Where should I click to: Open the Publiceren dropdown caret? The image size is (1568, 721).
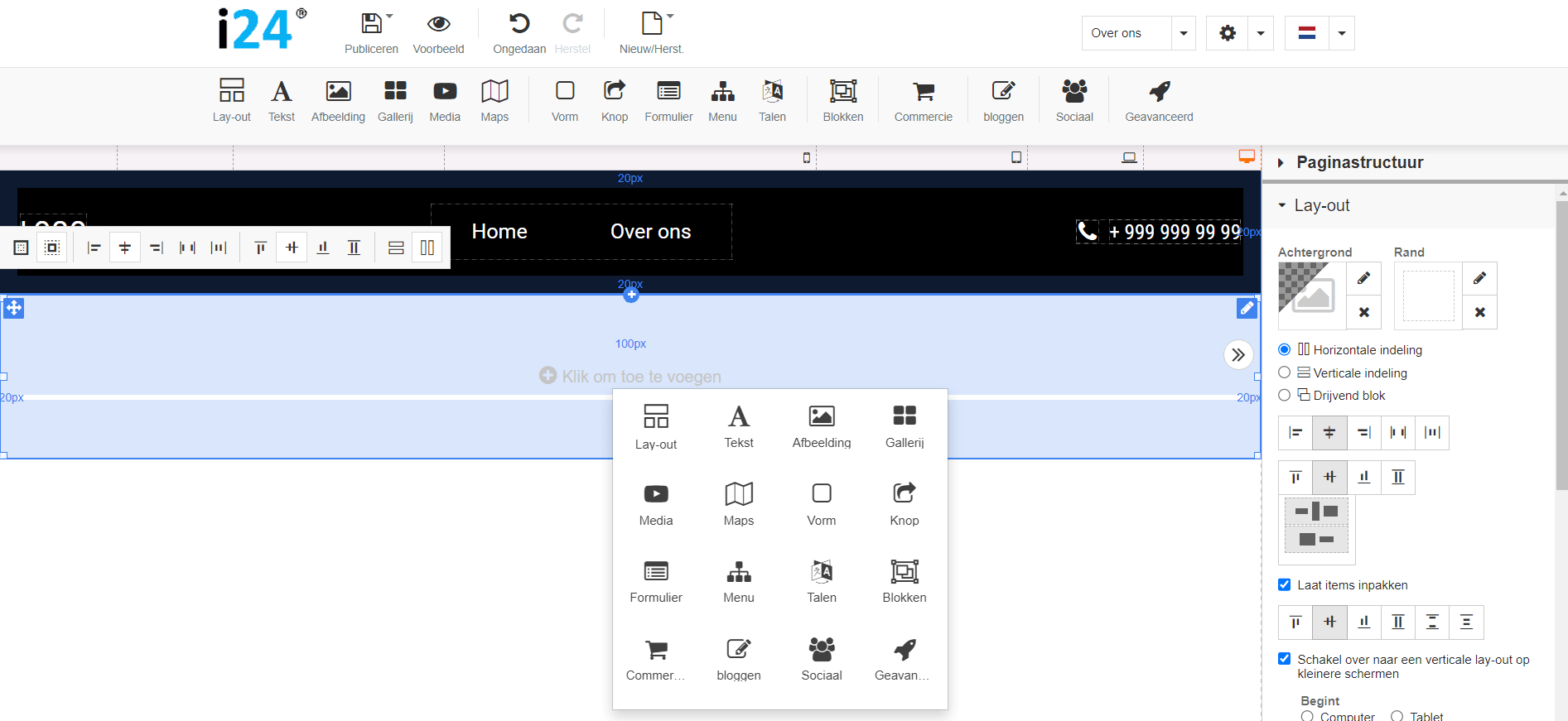[390, 16]
